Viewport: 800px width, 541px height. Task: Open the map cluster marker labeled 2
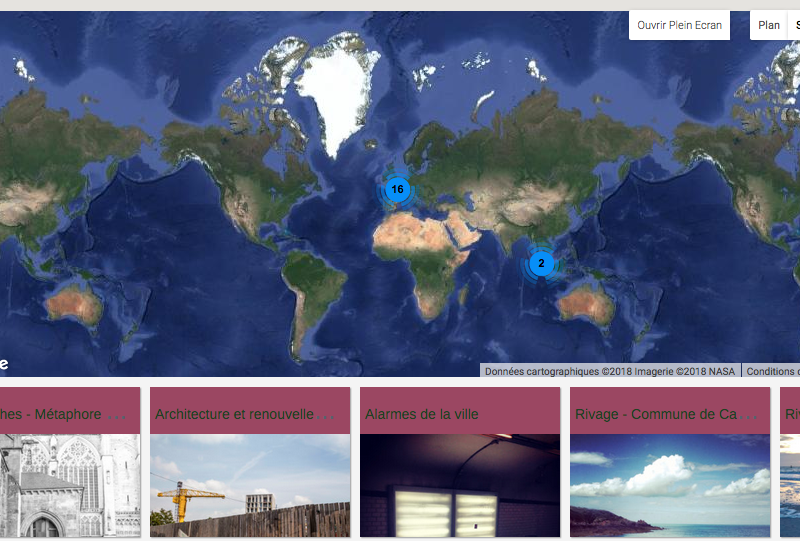541,264
